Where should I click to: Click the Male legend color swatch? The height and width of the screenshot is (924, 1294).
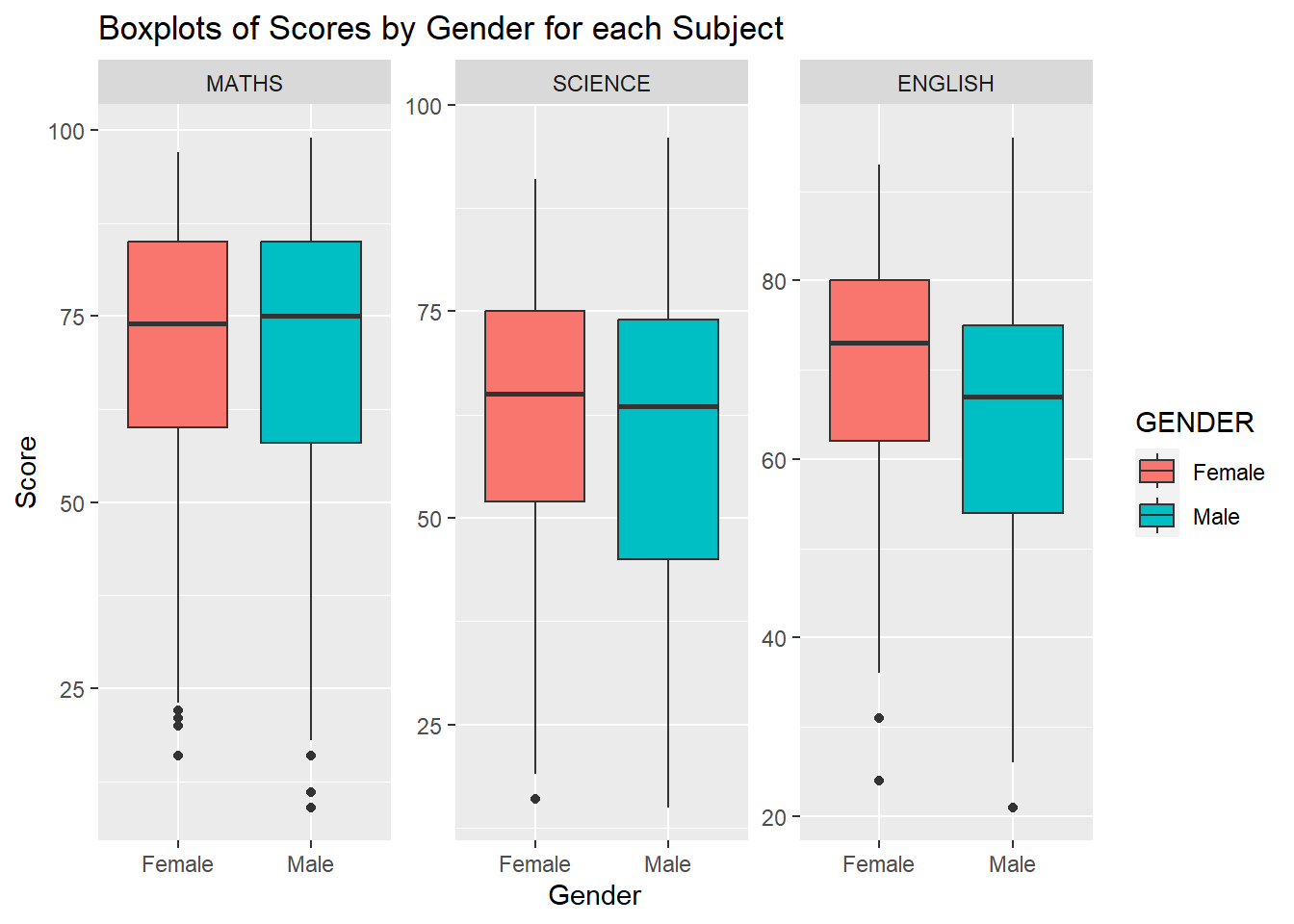(x=1156, y=516)
